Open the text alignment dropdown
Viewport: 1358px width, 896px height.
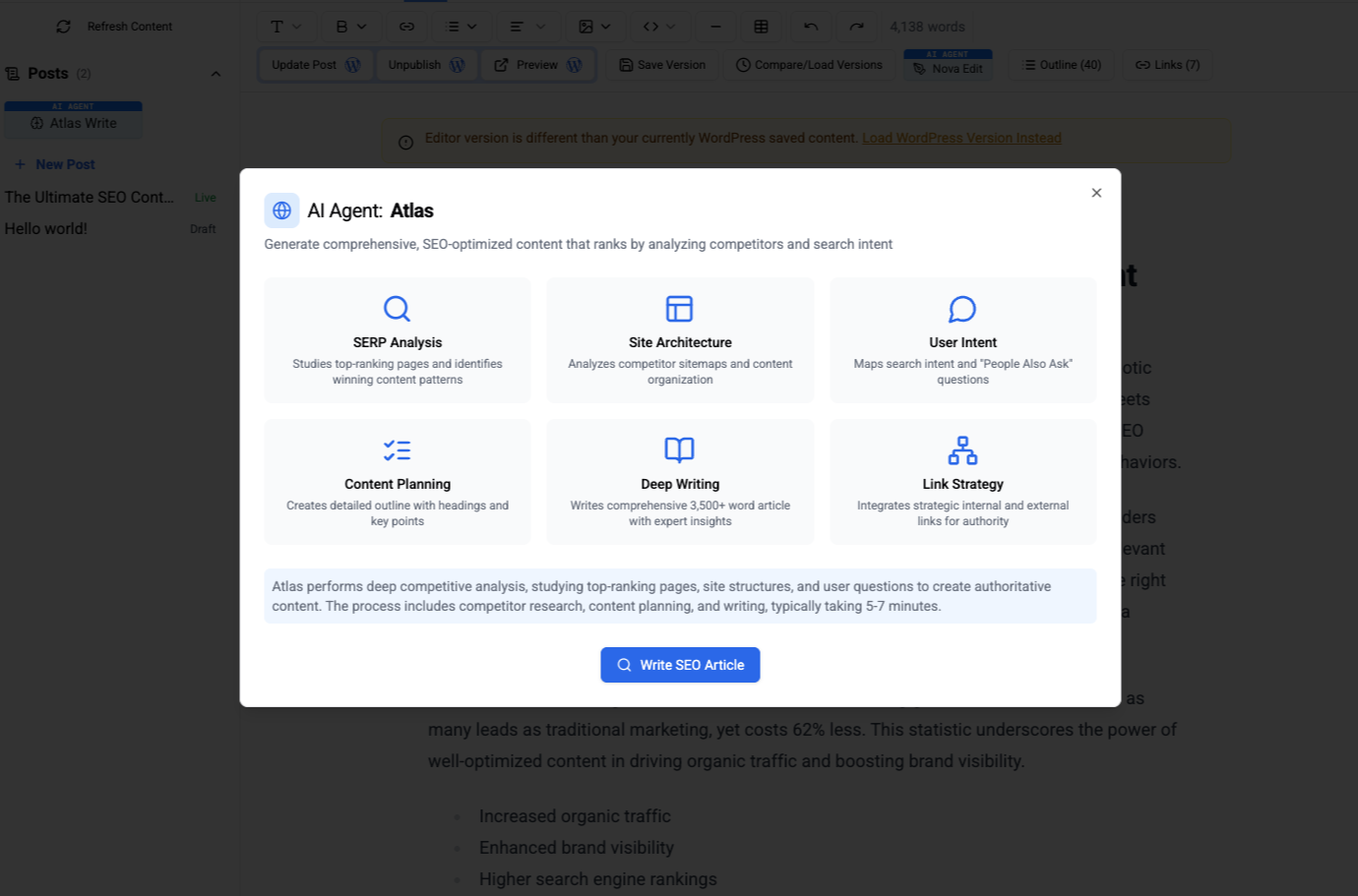(527, 27)
